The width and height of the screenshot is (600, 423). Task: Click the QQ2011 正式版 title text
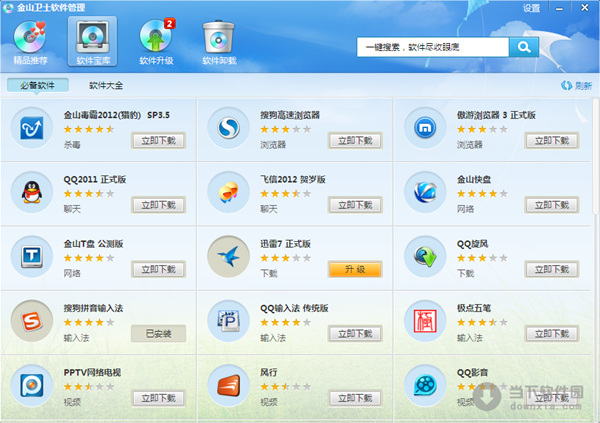pos(95,179)
